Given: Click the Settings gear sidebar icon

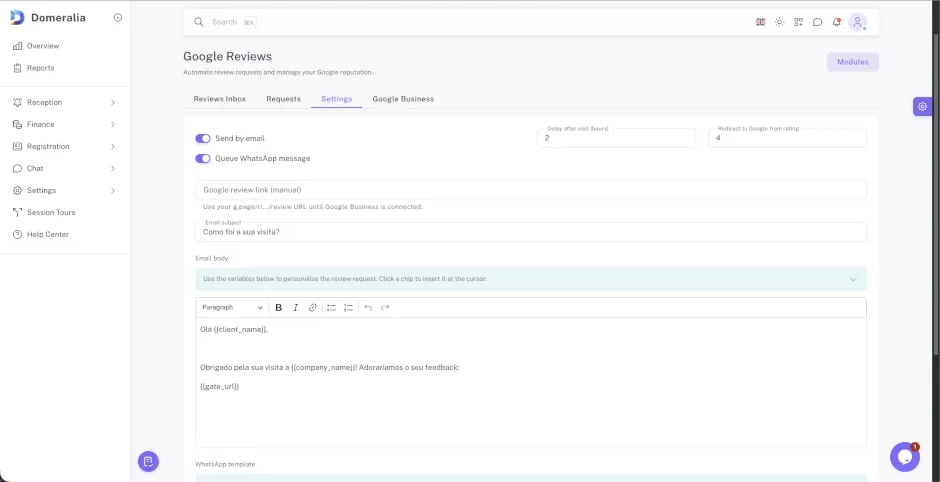Looking at the screenshot, I should point(17,191).
